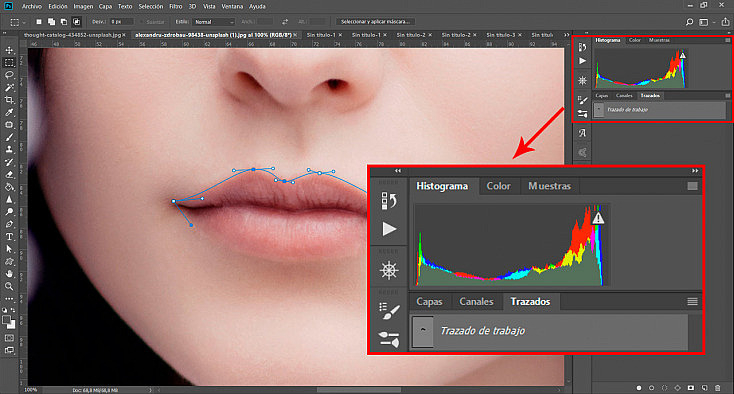
Task: Click the add mask icon at the panel bottom
Action: (691, 388)
